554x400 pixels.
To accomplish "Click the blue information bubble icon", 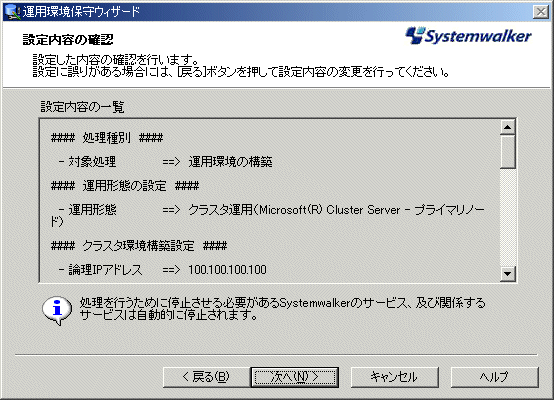I will point(57,310).
